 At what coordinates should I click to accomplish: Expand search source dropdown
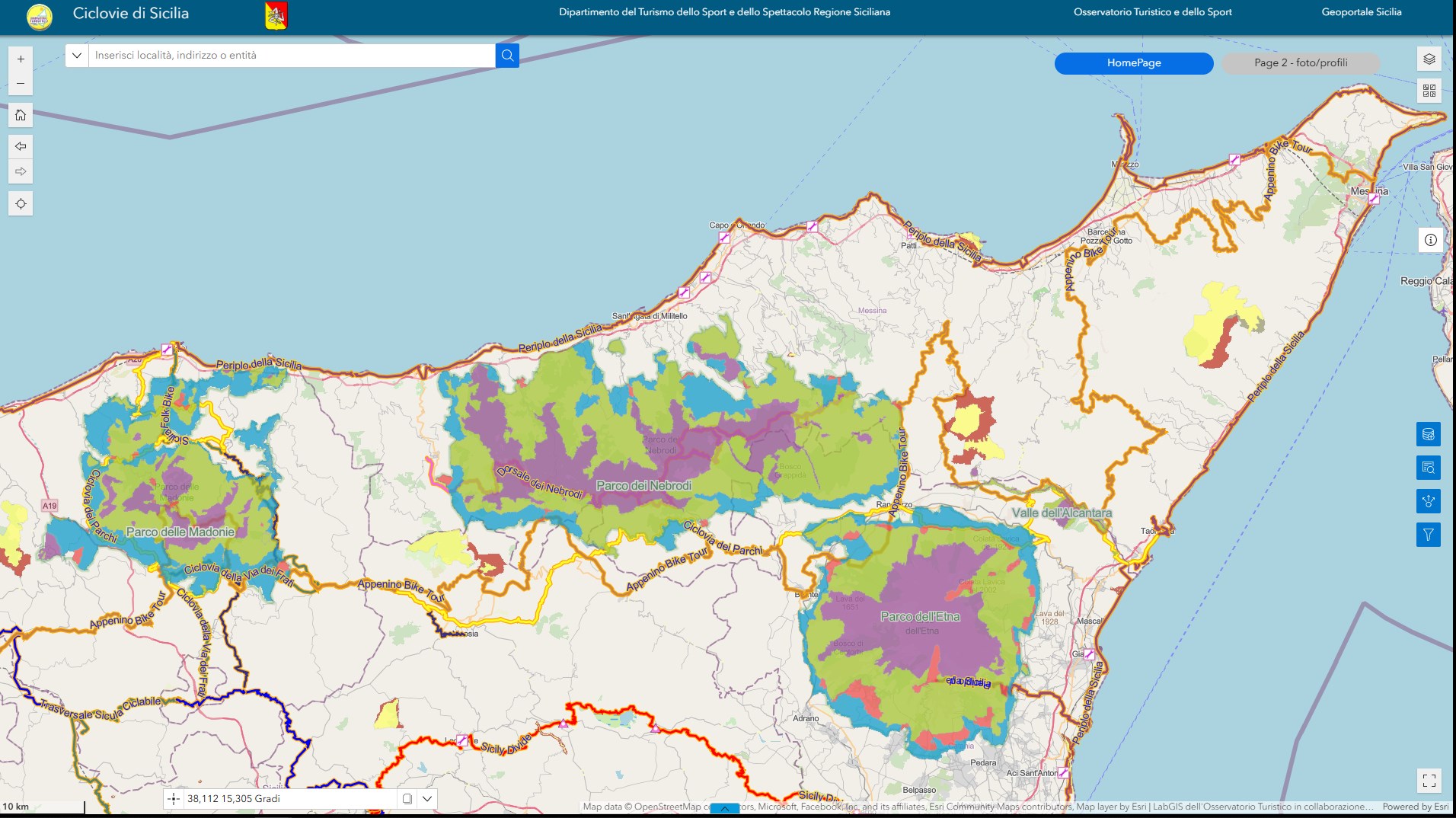tap(77, 56)
